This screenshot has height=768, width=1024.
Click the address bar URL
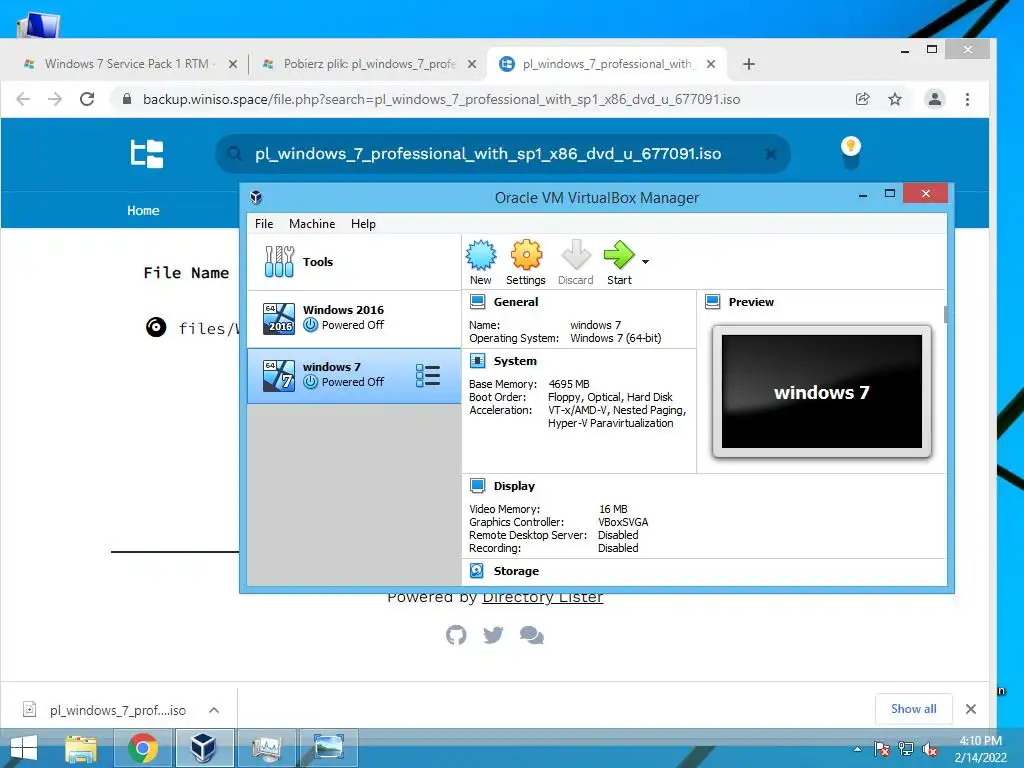(x=441, y=99)
